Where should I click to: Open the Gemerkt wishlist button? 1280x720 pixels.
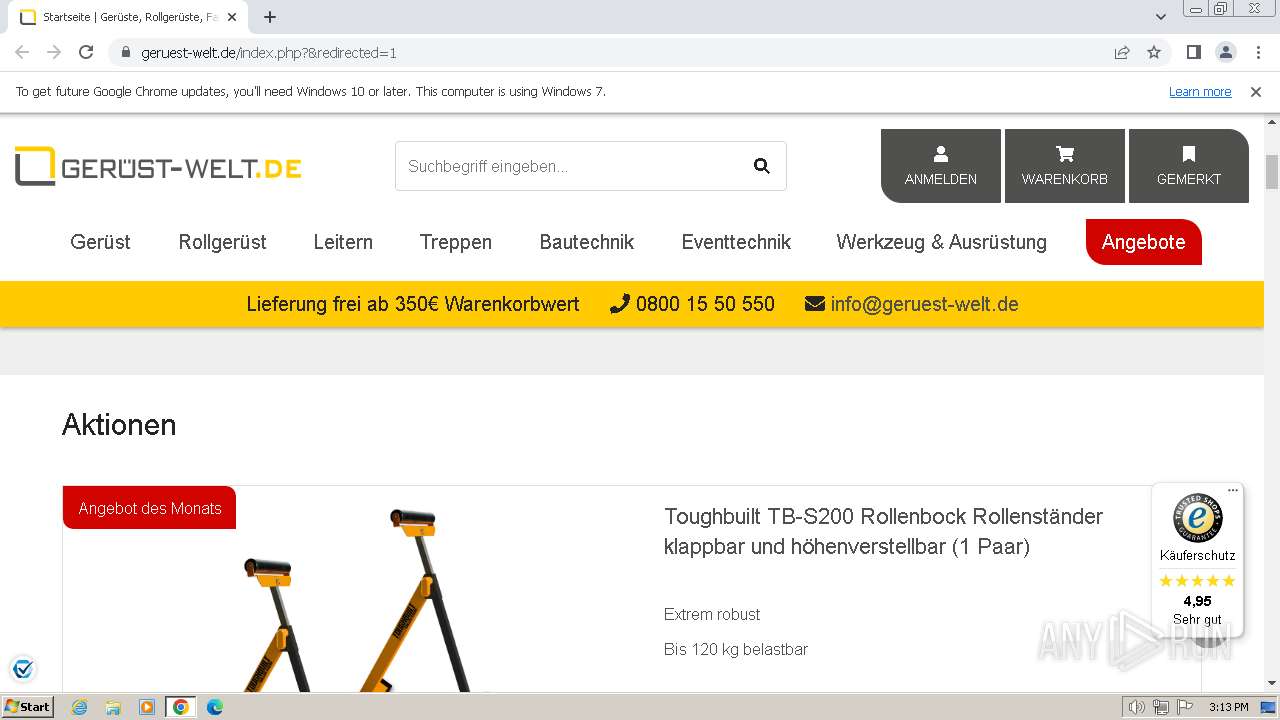(x=1189, y=166)
